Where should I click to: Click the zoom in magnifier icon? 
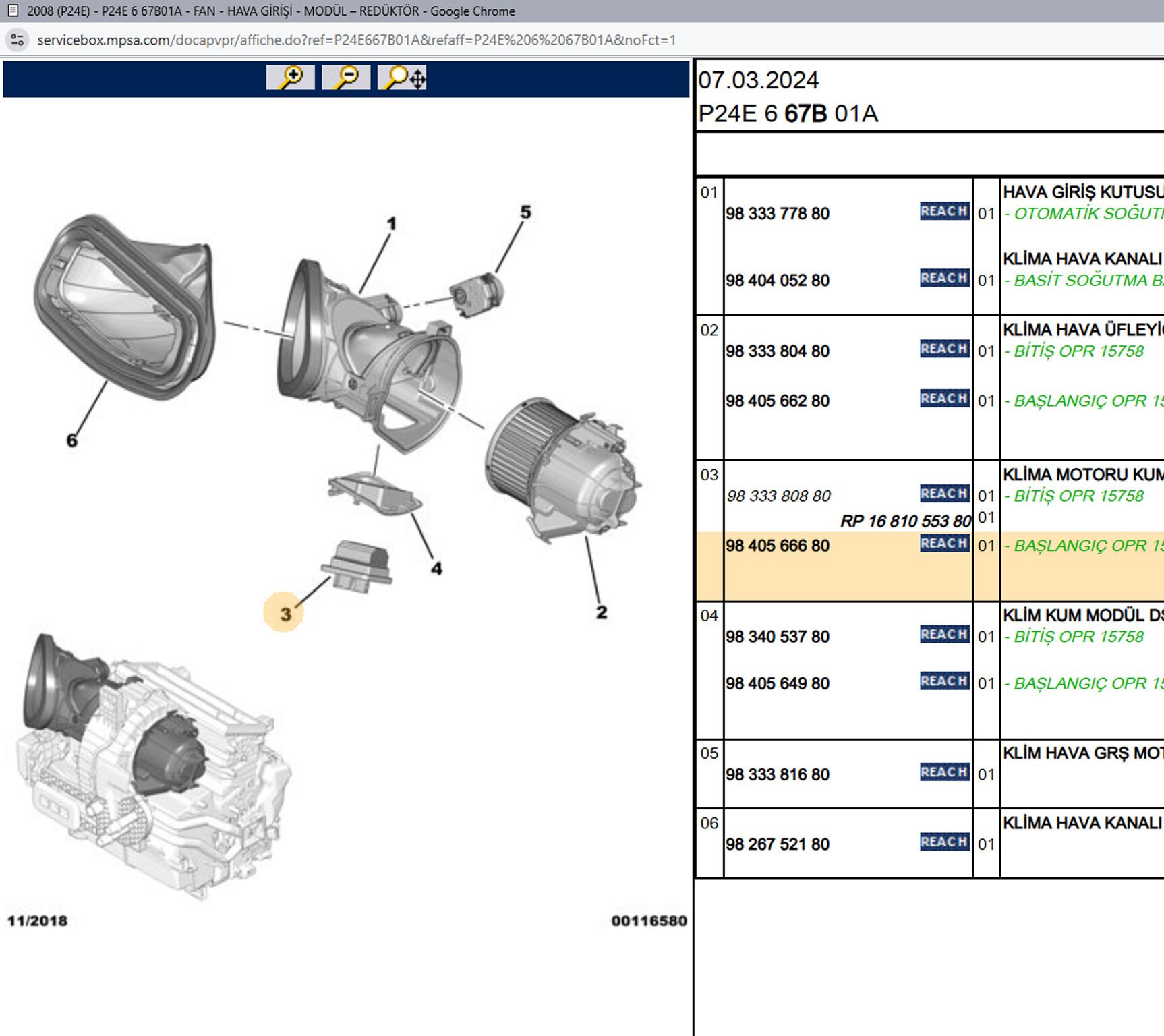(290, 78)
